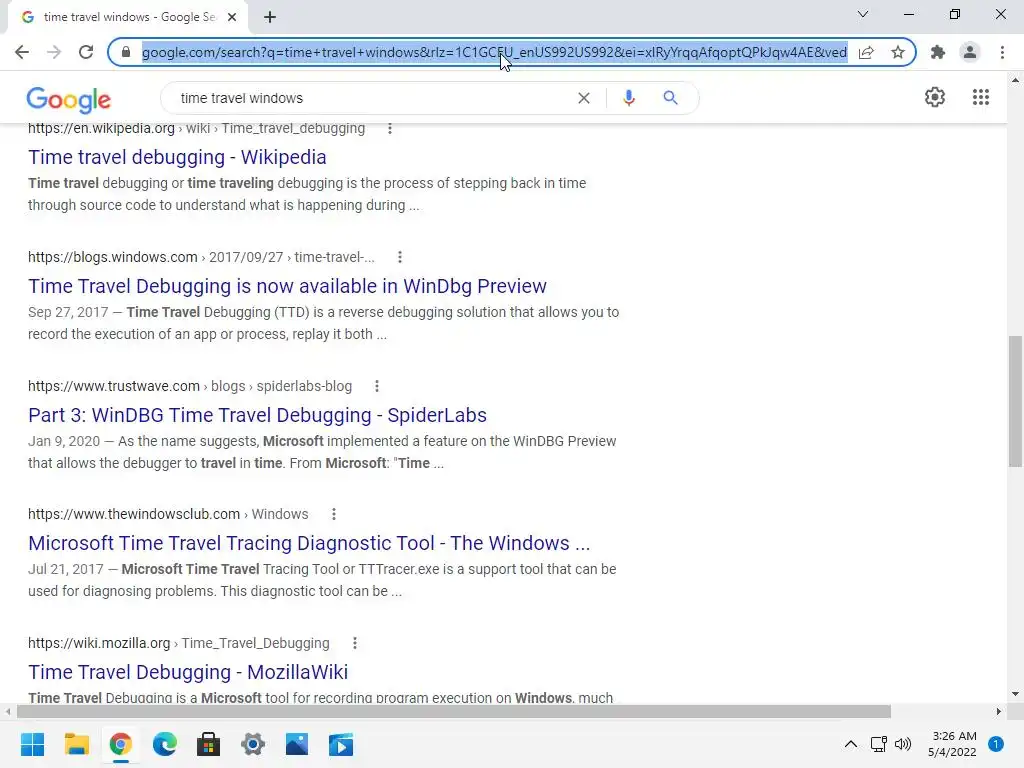Image resolution: width=1024 pixels, height=768 pixels.
Task: Open options for thewindowsclub.com result
Action: pyautogui.click(x=334, y=515)
